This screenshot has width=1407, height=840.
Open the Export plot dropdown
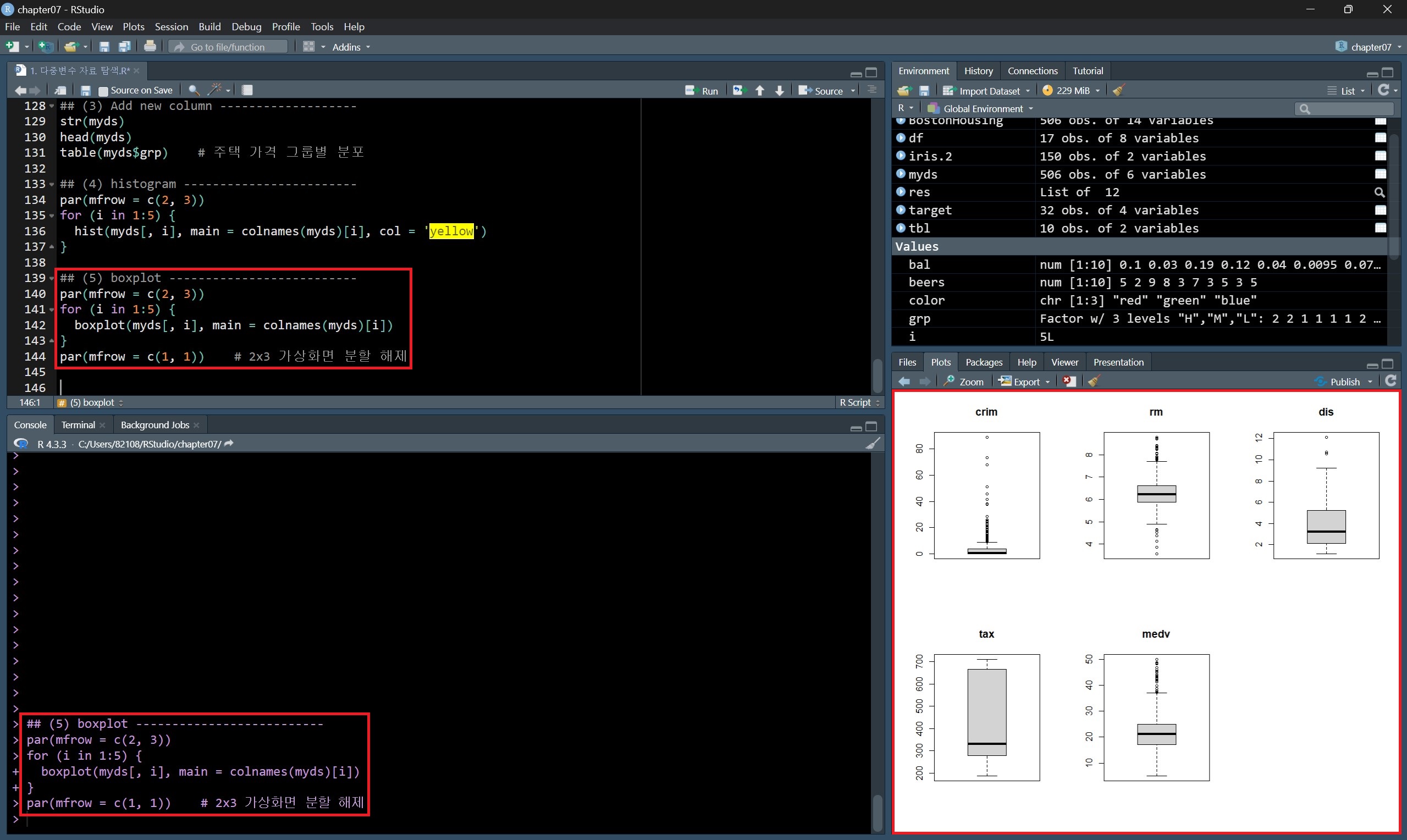(1025, 382)
